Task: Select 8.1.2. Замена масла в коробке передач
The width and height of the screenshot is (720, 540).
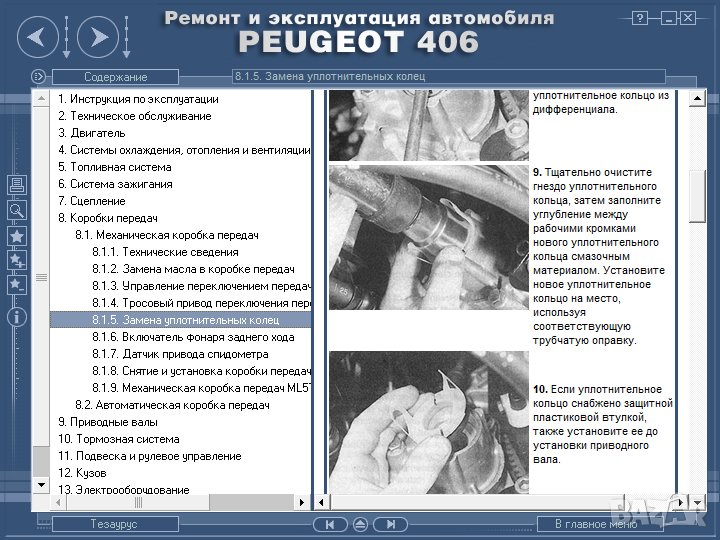Action: 193,269
